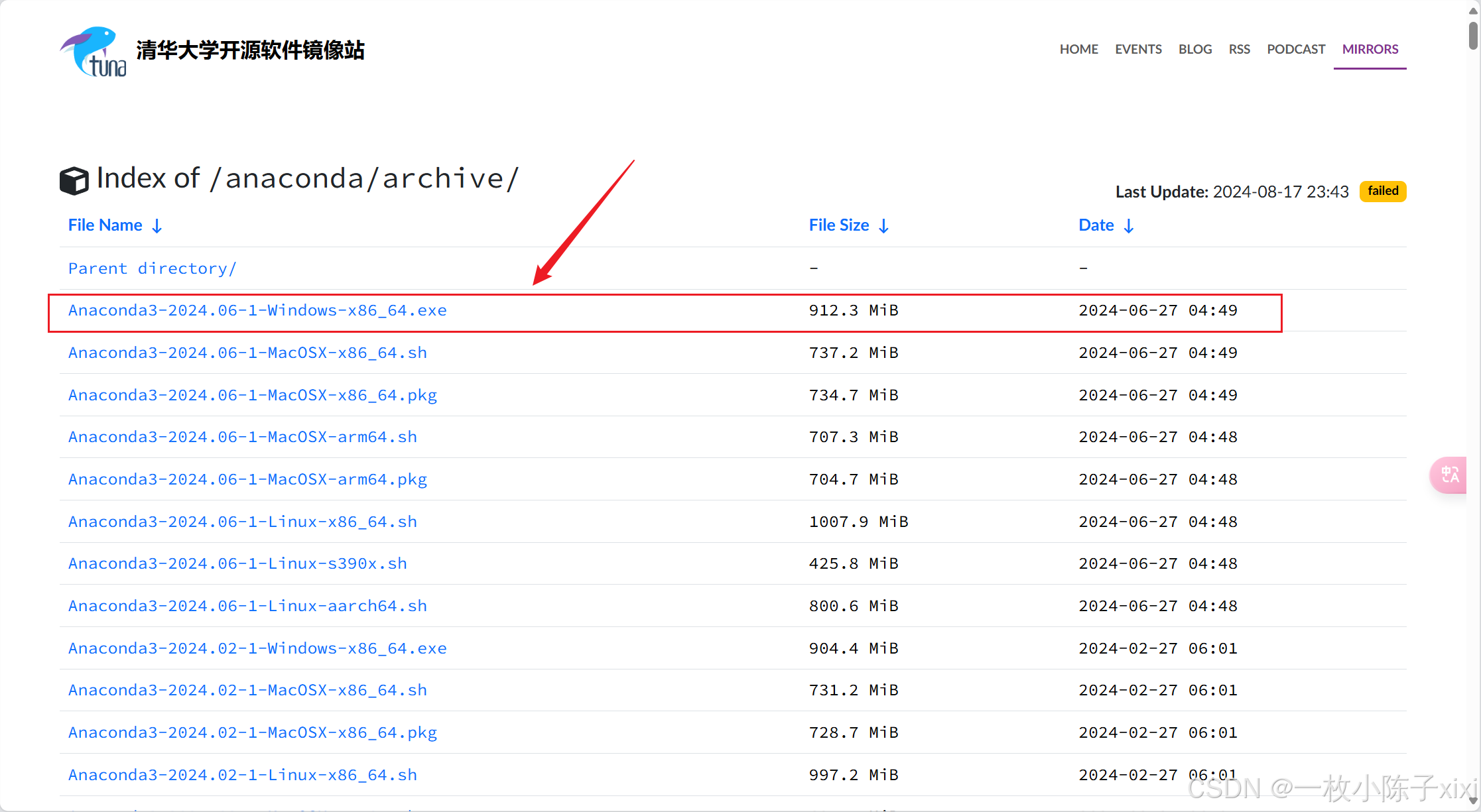The width and height of the screenshot is (1481, 812).
Task: Open the Parent directory link
Action: 152,268
